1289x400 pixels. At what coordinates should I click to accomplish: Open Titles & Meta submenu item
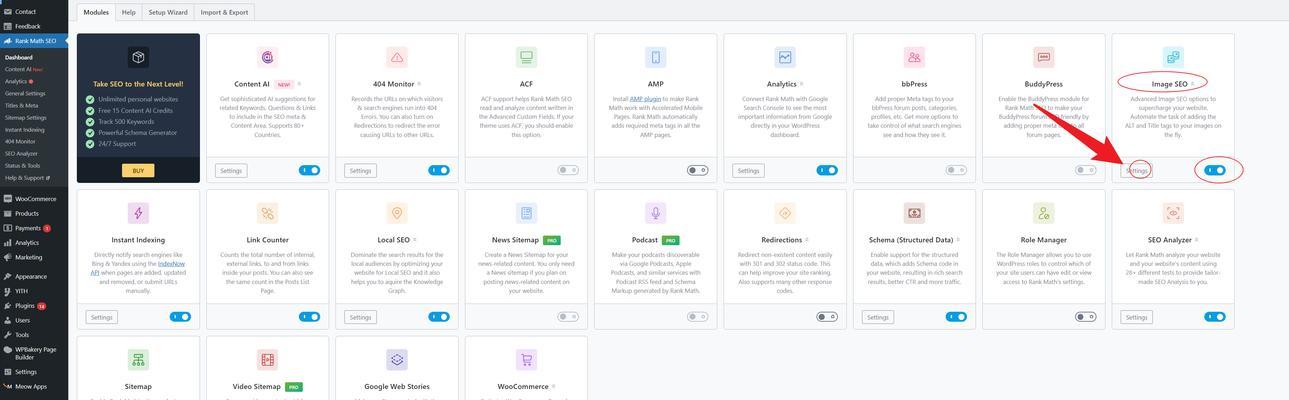21,105
